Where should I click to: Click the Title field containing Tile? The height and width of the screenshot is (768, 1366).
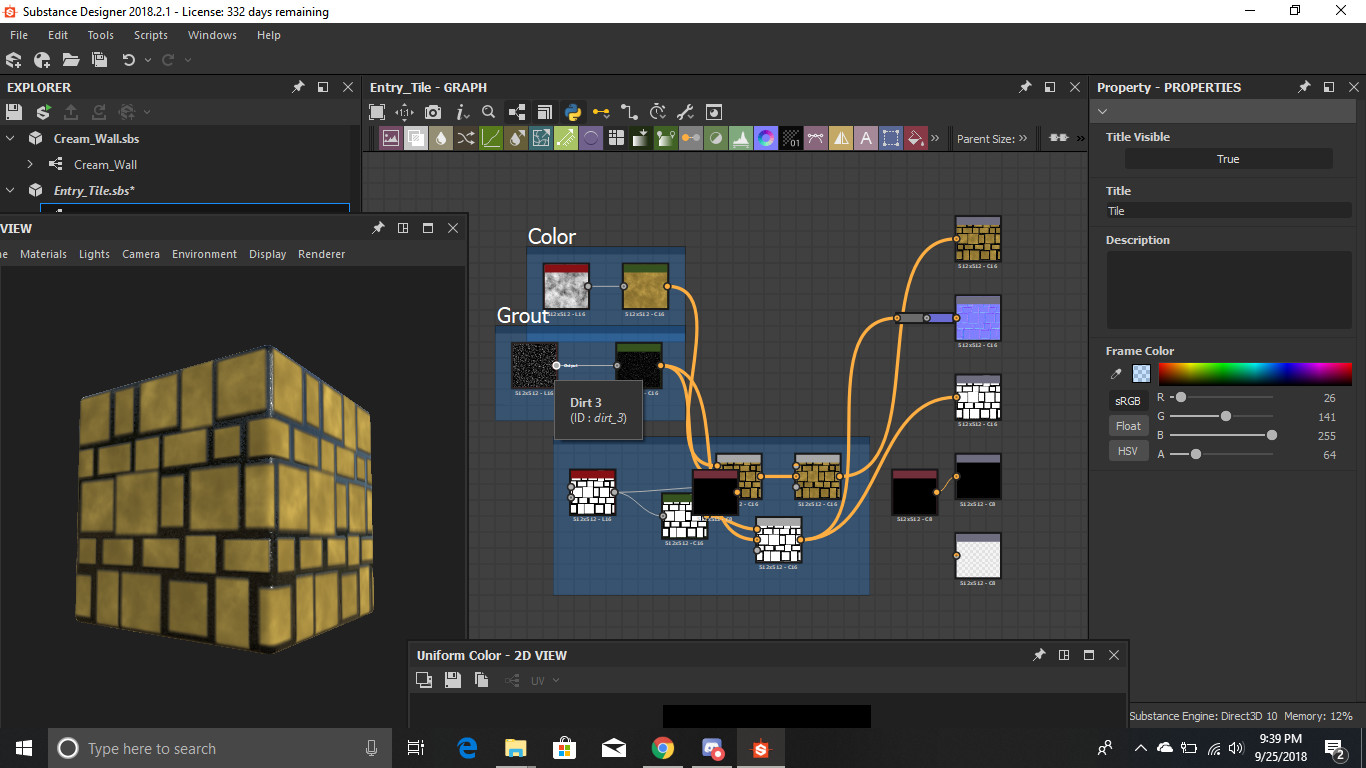click(x=1228, y=211)
